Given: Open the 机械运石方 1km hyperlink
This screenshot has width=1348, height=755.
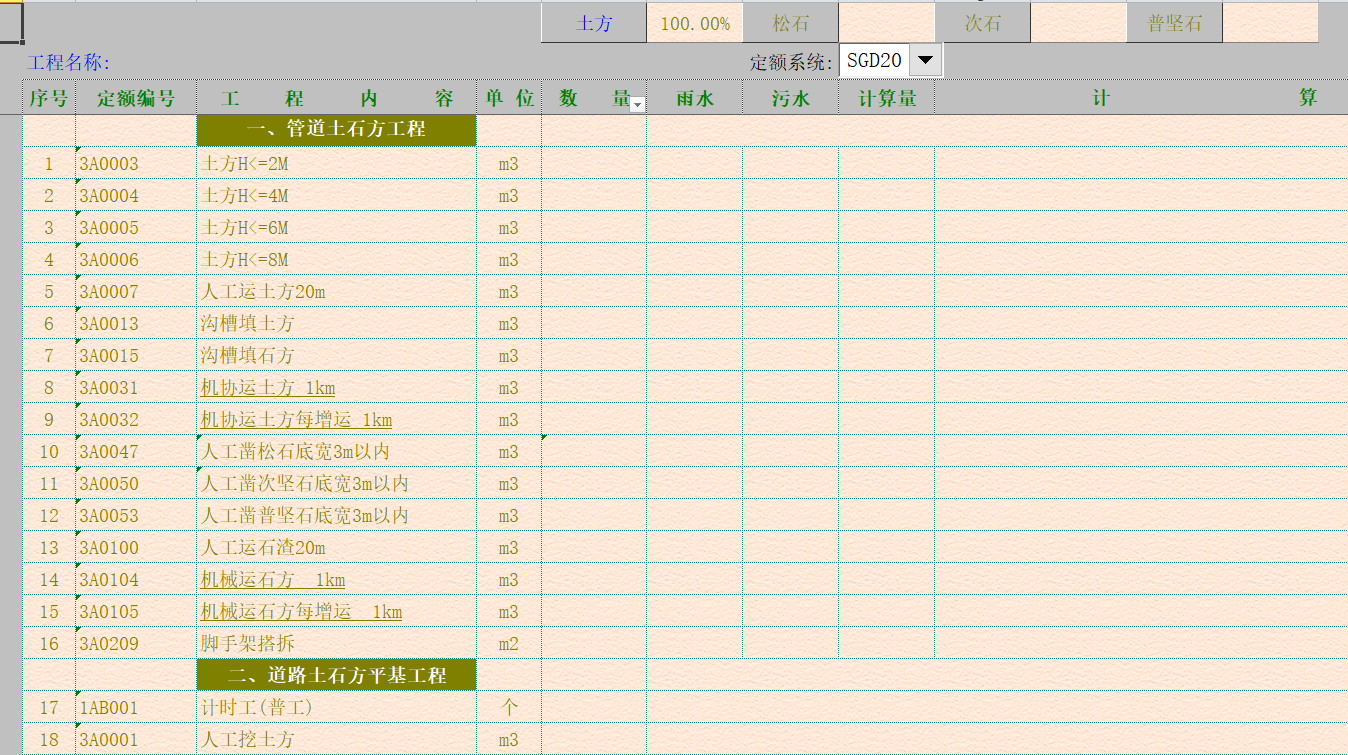Looking at the screenshot, I should point(273,580).
